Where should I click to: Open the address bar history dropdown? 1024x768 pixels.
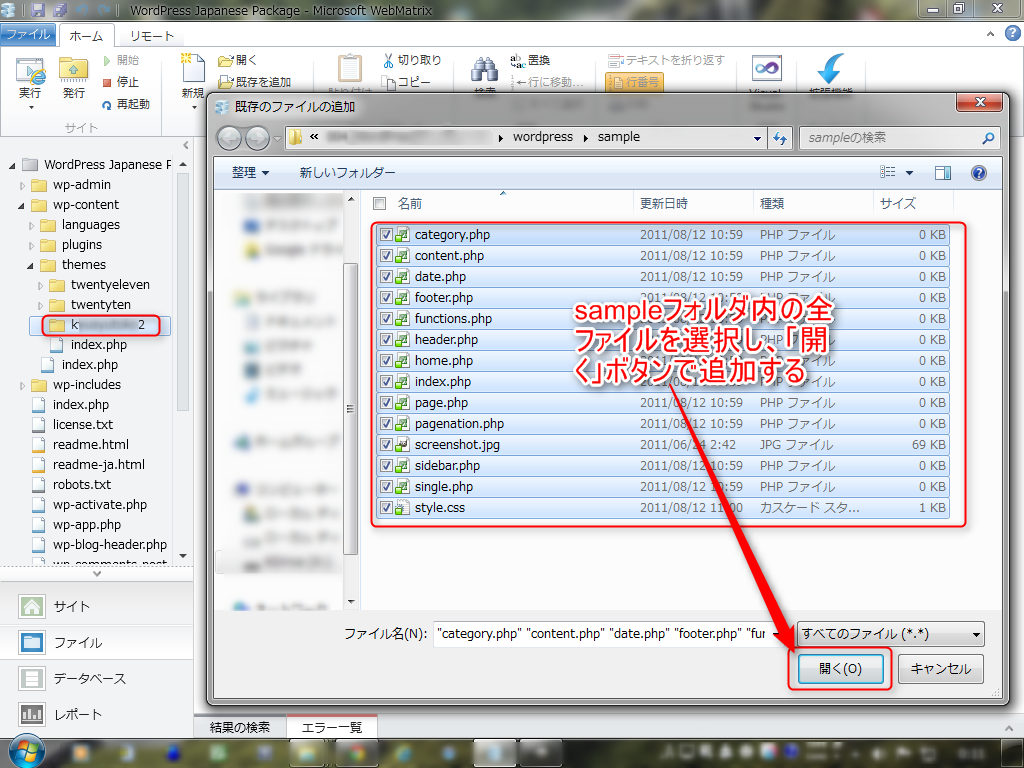tap(757, 138)
